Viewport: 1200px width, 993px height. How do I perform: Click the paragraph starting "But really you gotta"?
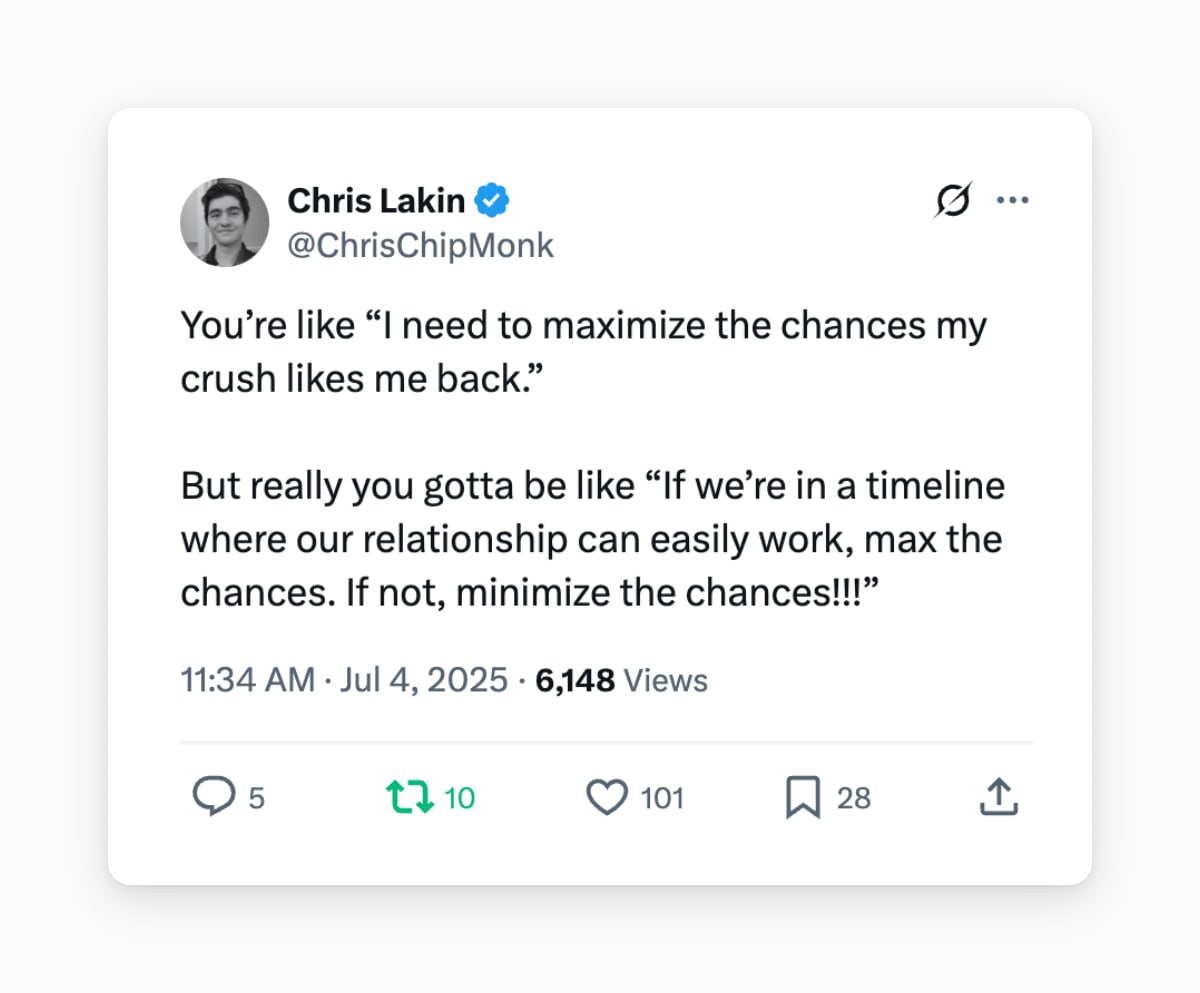pos(593,540)
